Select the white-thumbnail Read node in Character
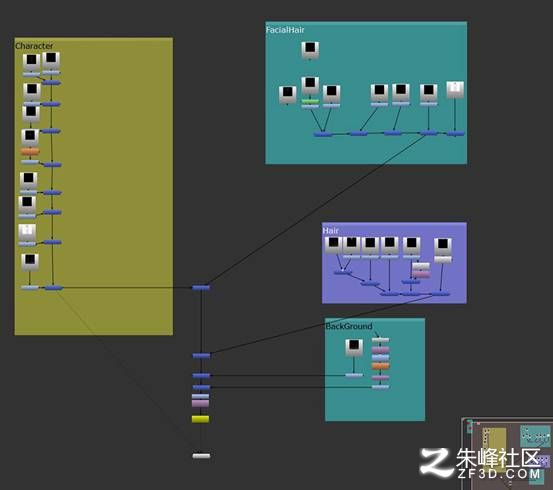The width and height of the screenshot is (553, 490). (x=27, y=232)
